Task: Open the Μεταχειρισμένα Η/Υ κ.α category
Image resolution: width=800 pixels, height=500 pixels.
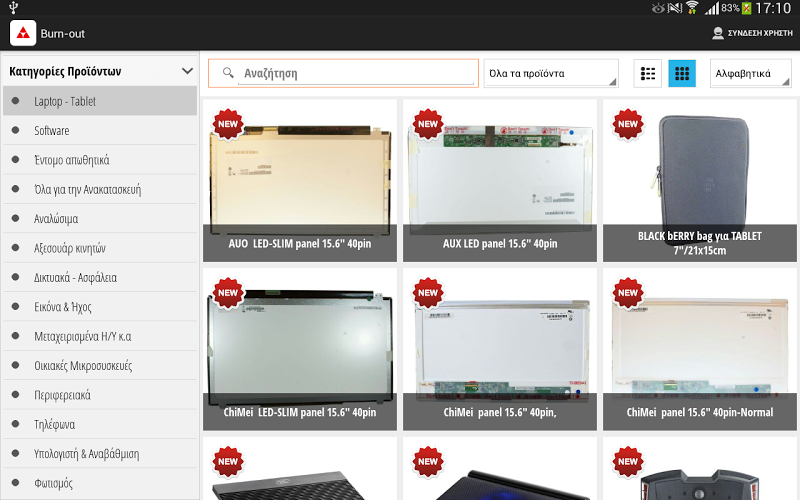Action: point(100,336)
